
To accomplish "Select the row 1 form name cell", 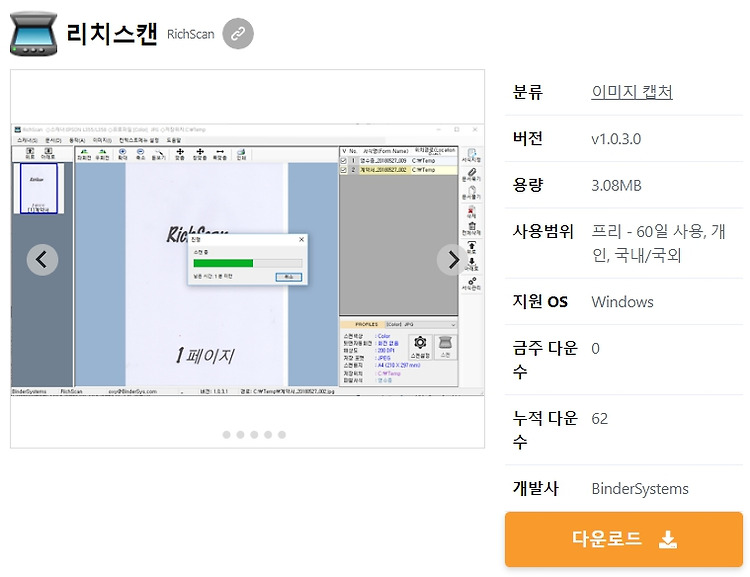I will [x=384, y=161].
